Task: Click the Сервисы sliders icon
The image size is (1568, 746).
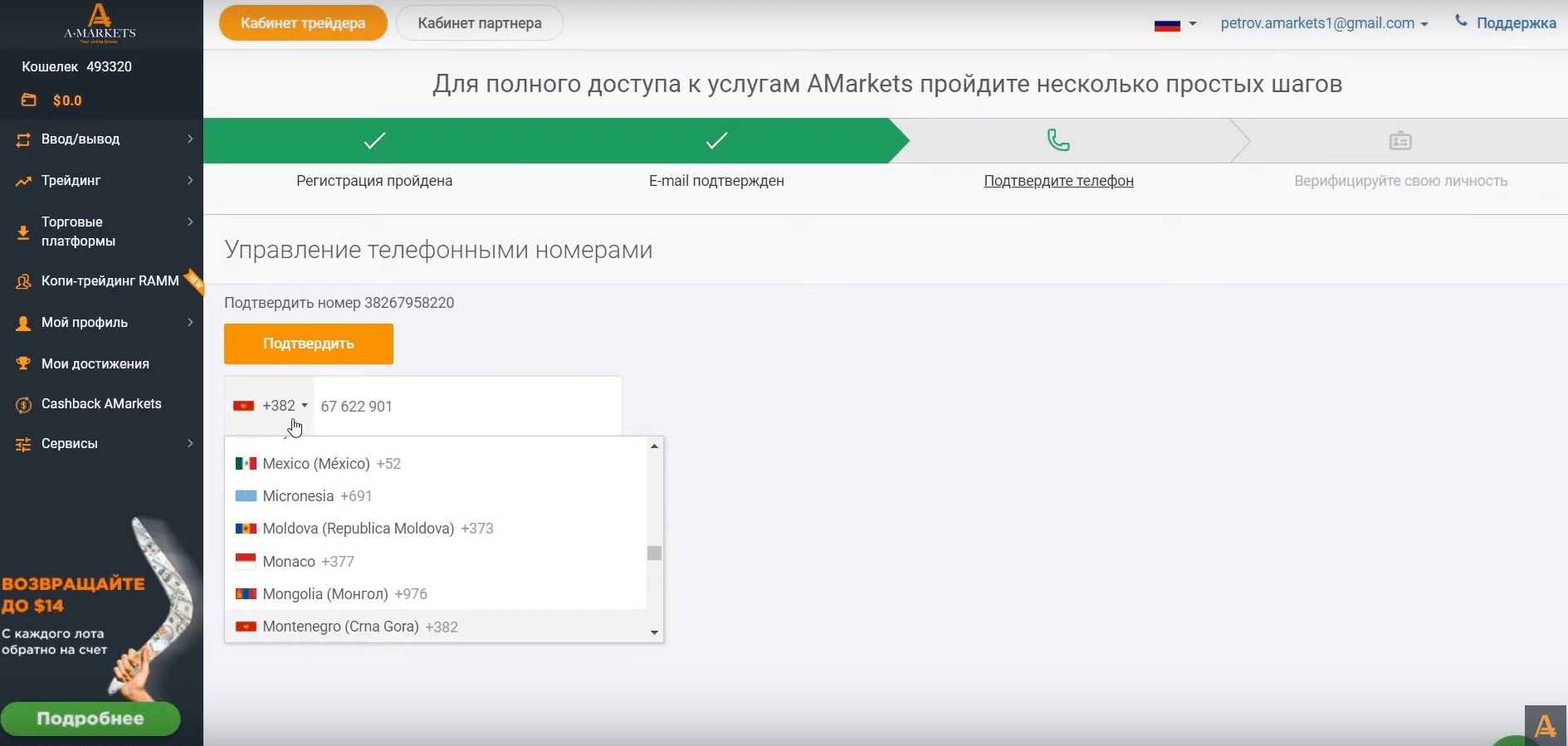Action: coord(23,444)
